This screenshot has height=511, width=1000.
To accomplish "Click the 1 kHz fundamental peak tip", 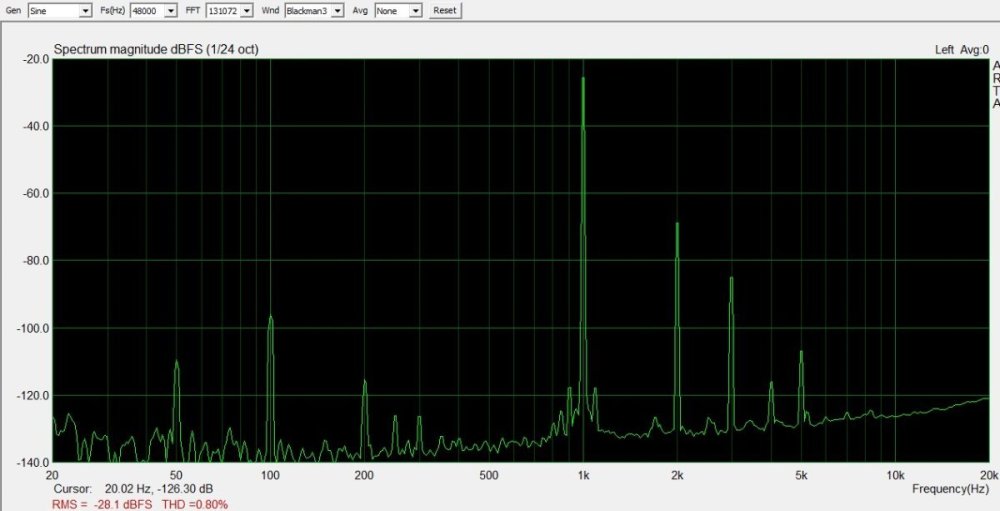I will coord(583,78).
